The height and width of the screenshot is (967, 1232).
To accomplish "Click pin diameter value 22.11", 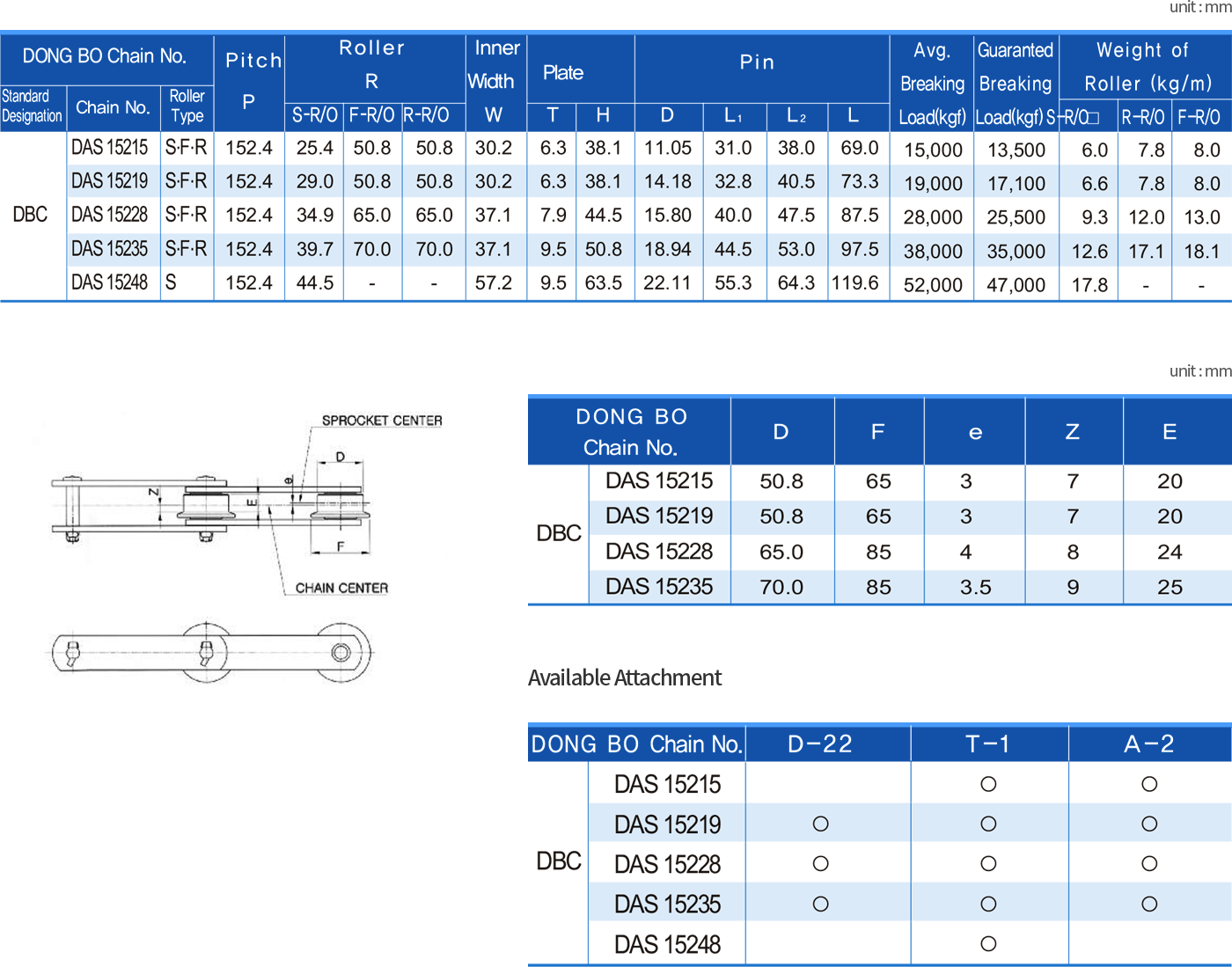I will (667, 282).
